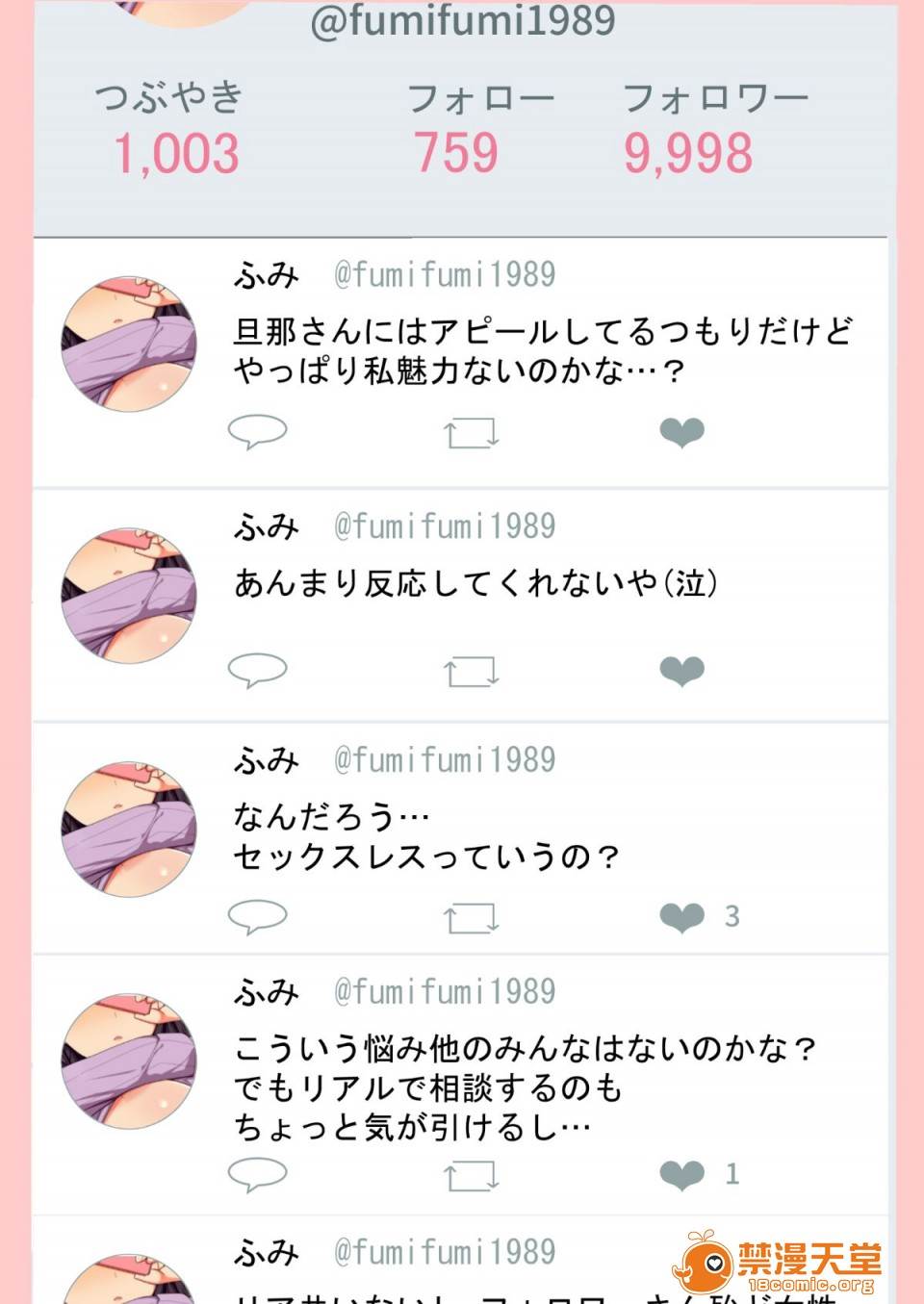Like the あんまり反応してくれない post

click(682, 670)
